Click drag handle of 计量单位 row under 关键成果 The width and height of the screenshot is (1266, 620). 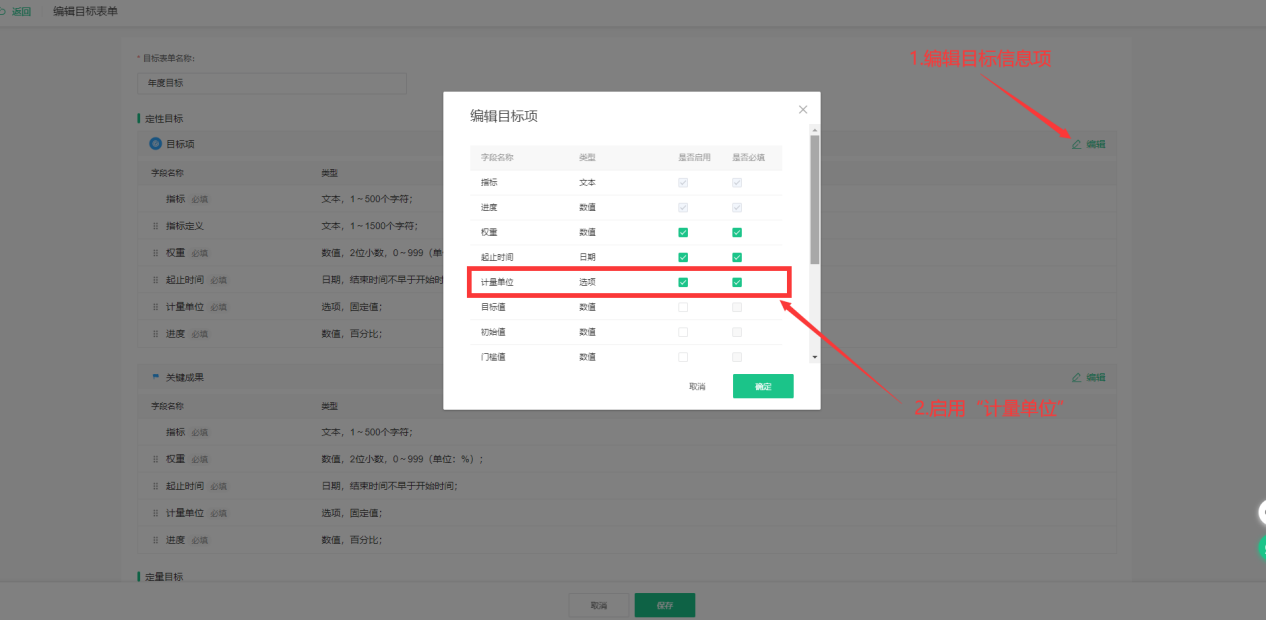click(x=155, y=513)
